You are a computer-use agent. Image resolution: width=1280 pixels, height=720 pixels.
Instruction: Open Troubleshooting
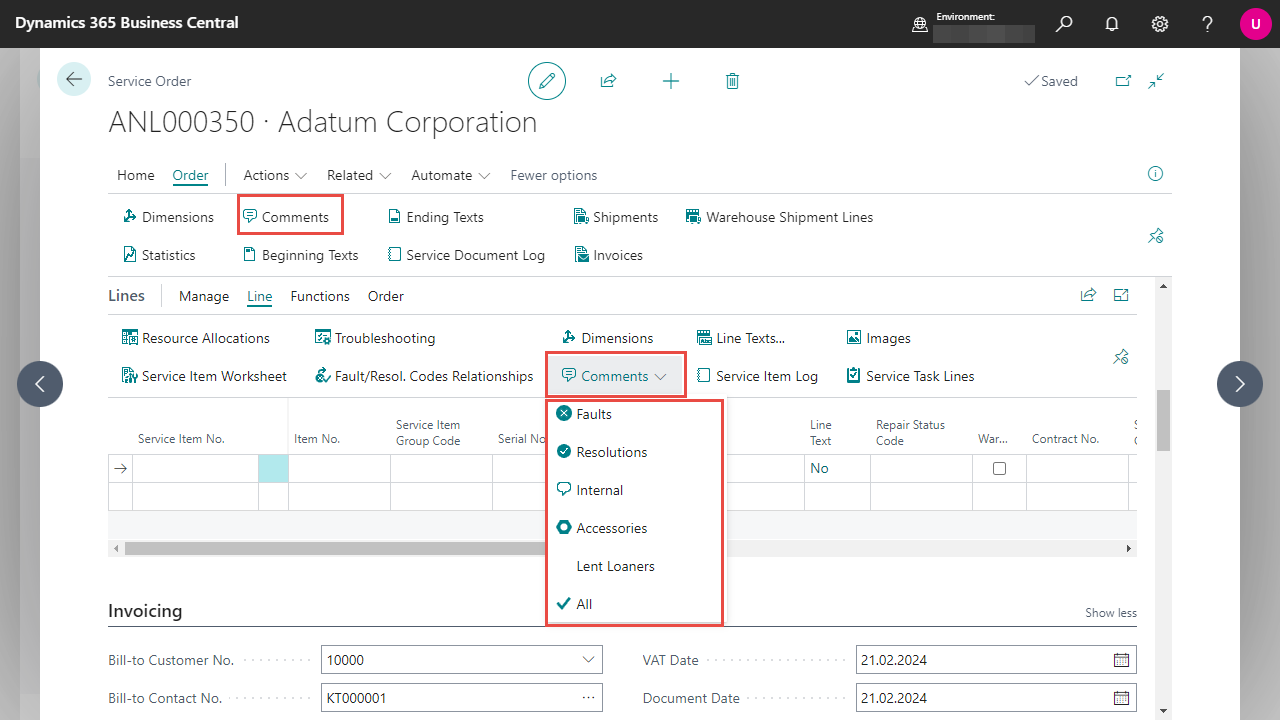[375, 338]
